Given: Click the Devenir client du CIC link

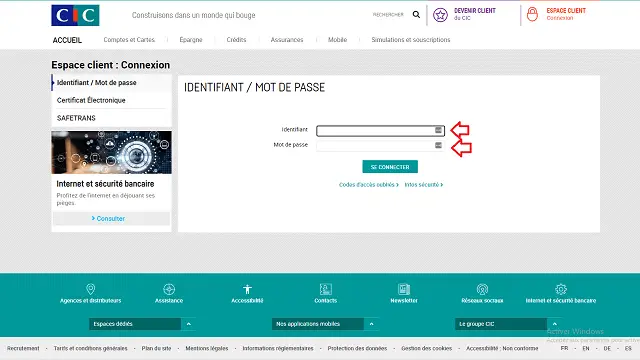Looking at the screenshot, I should pyautogui.click(x=475, y=14).
